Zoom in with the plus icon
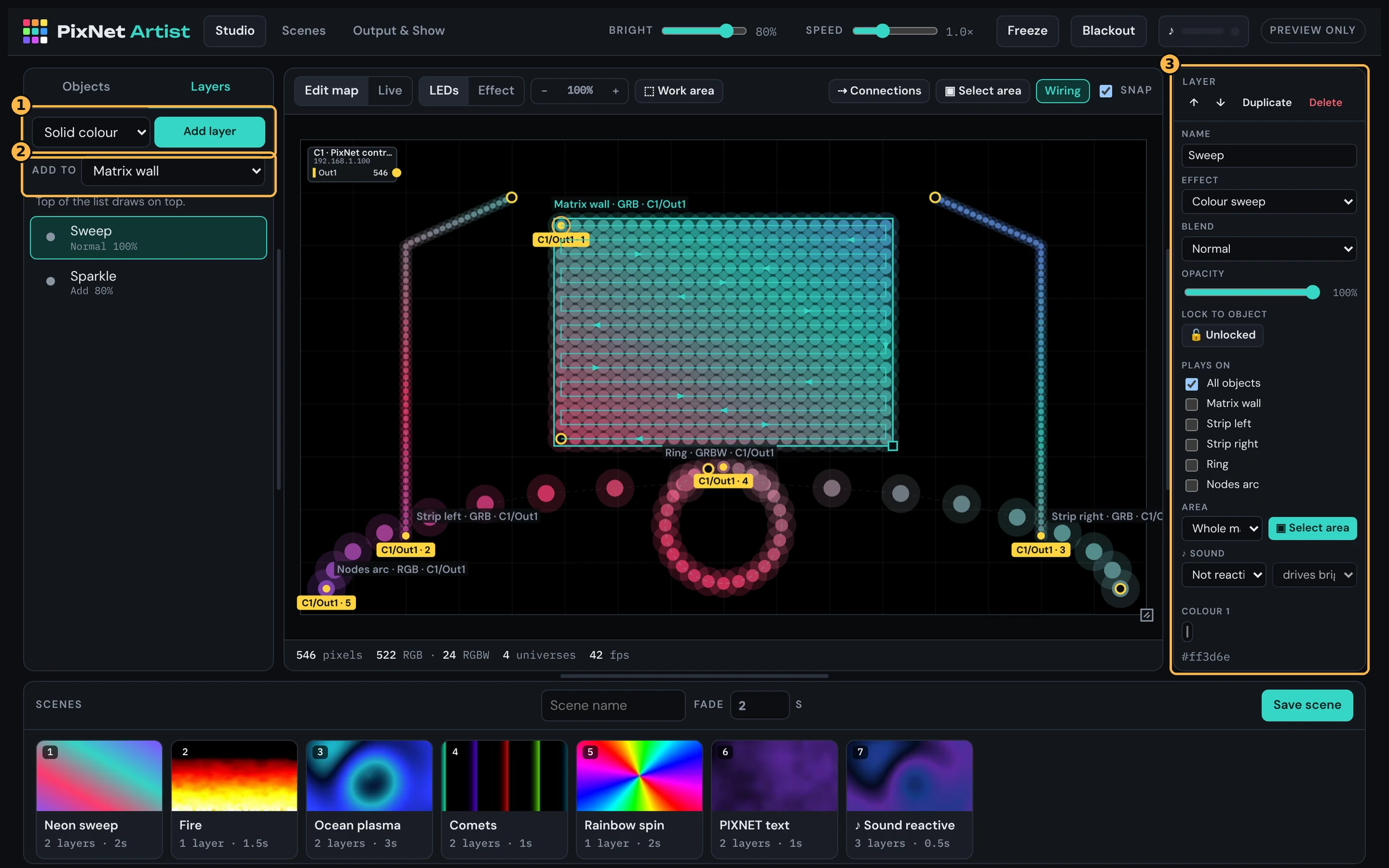 [x=615, y=91]
